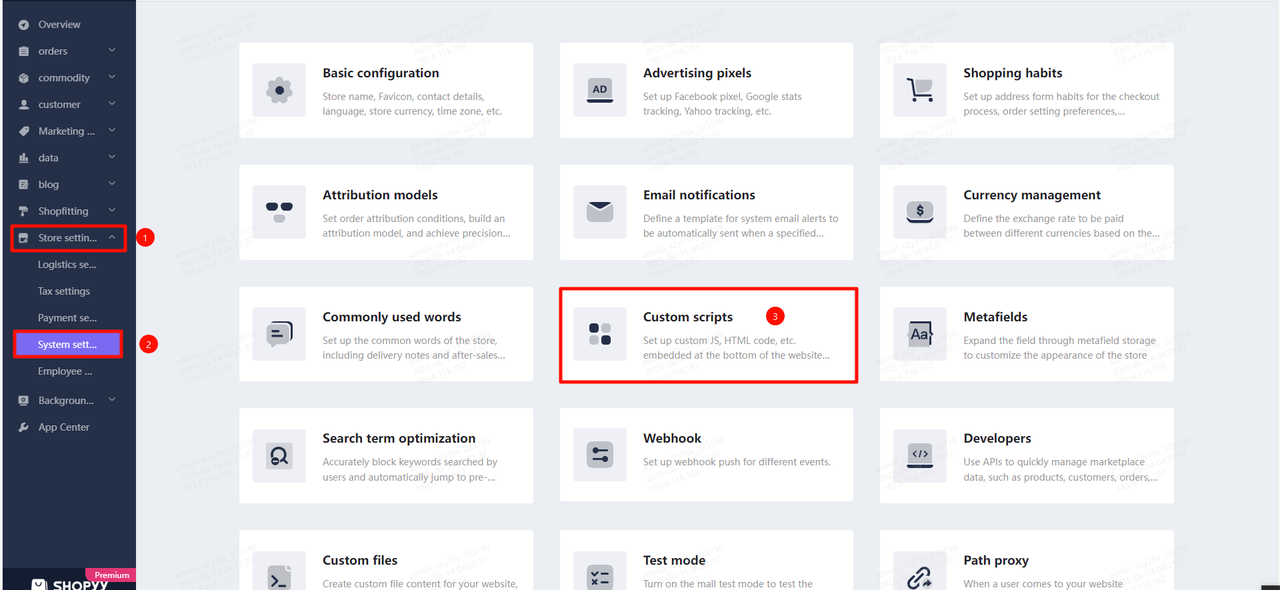
Task: Click the Search term optimization icon
Action: 279,456
